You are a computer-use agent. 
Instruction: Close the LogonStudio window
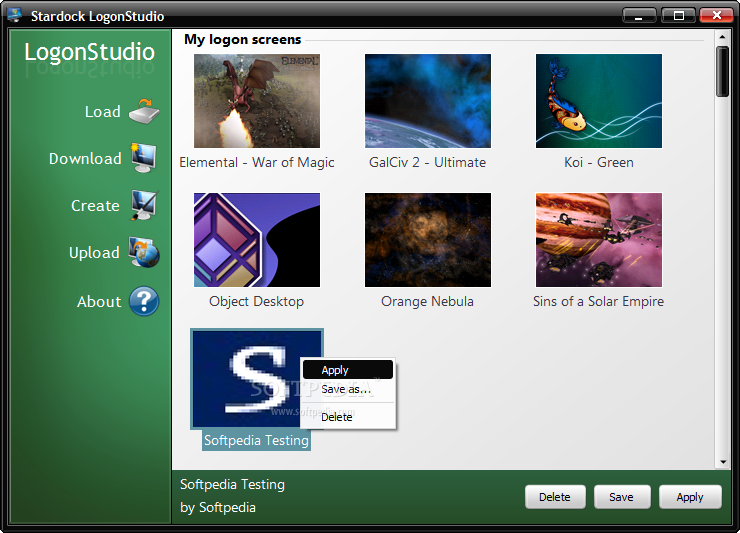(716, 16)
